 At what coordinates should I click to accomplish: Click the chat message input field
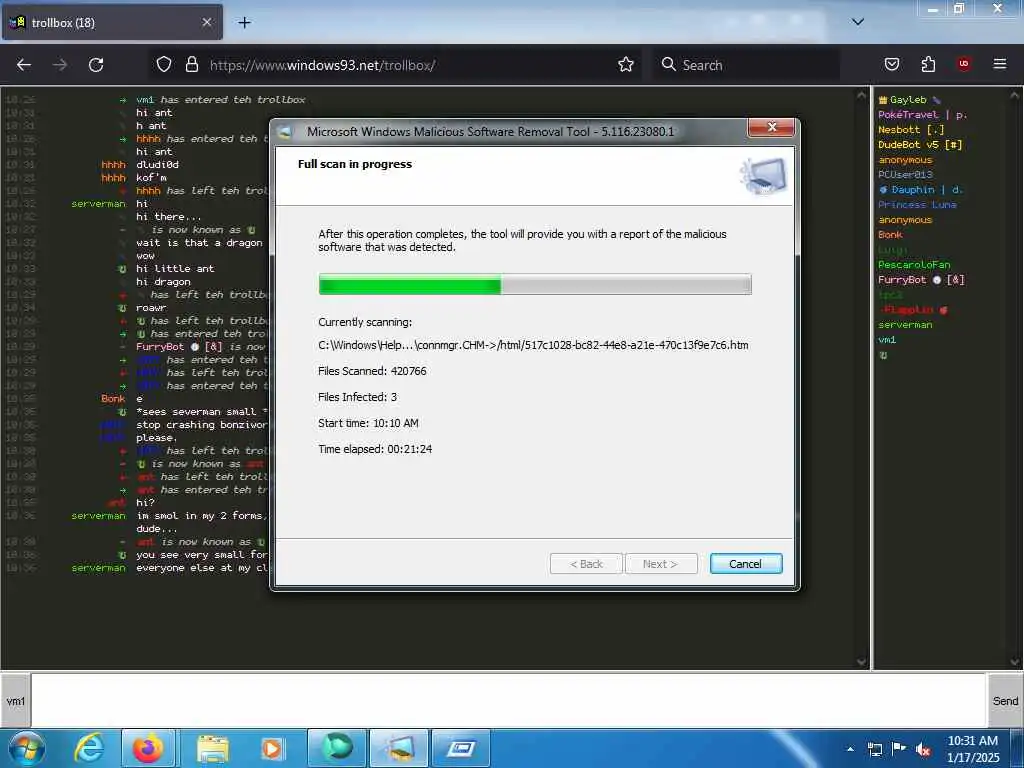[x=508, y=701]
